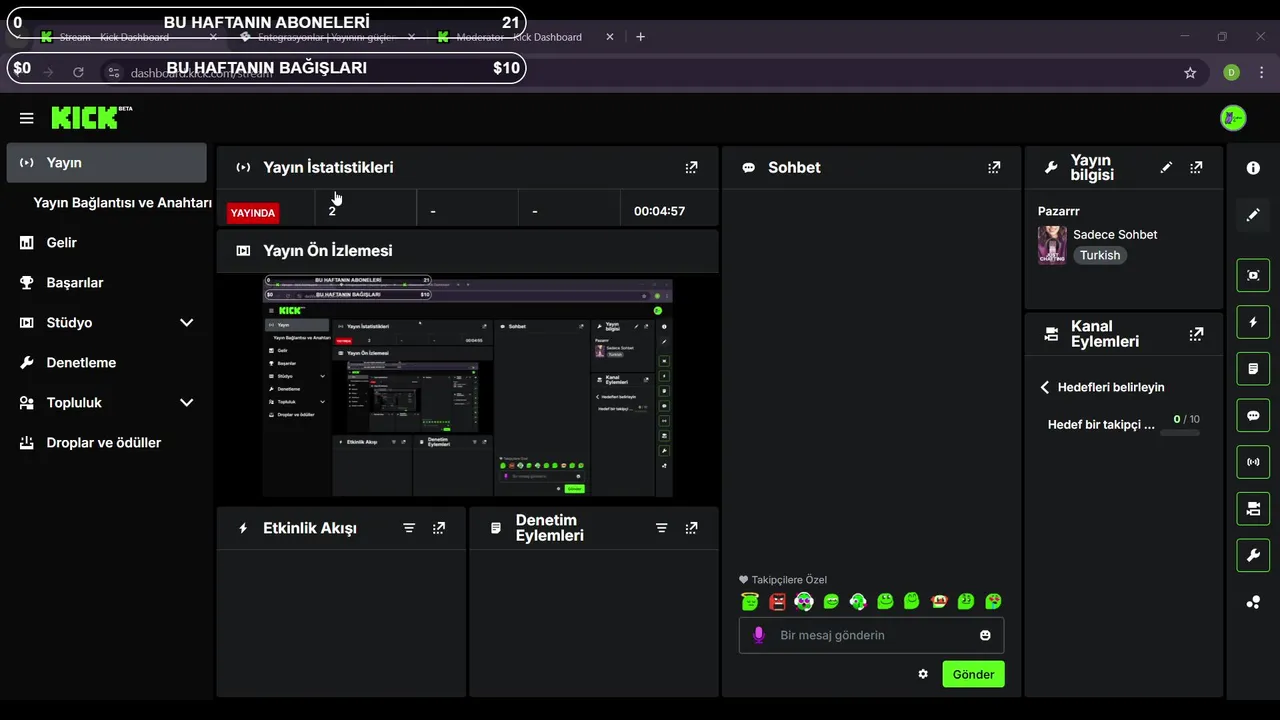Screen dimensions: 1280x720
Task: Open a new browser tab with plus
Action: [x=641, y=37]
